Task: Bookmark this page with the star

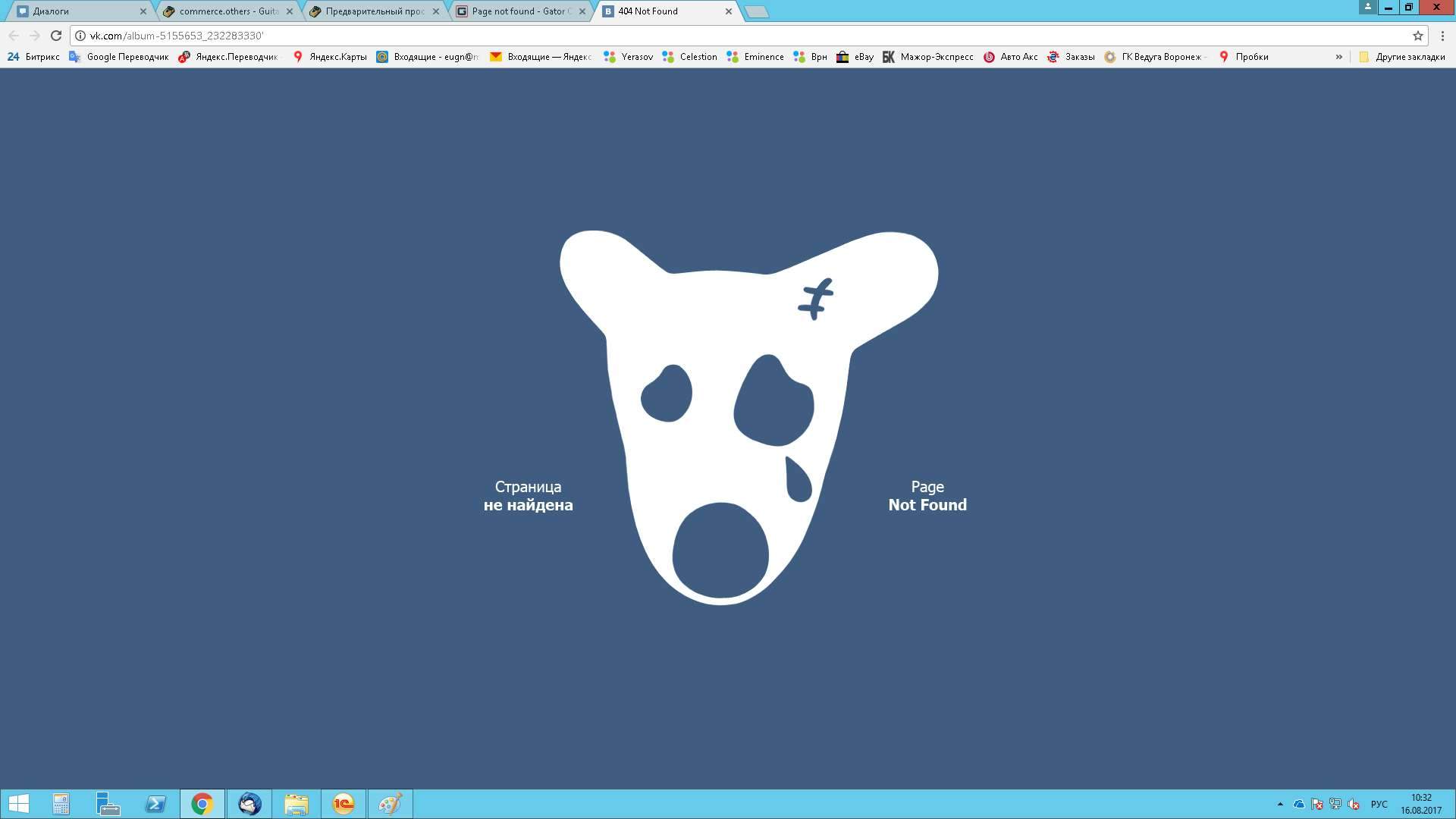Action: (x=1417, y=36)
